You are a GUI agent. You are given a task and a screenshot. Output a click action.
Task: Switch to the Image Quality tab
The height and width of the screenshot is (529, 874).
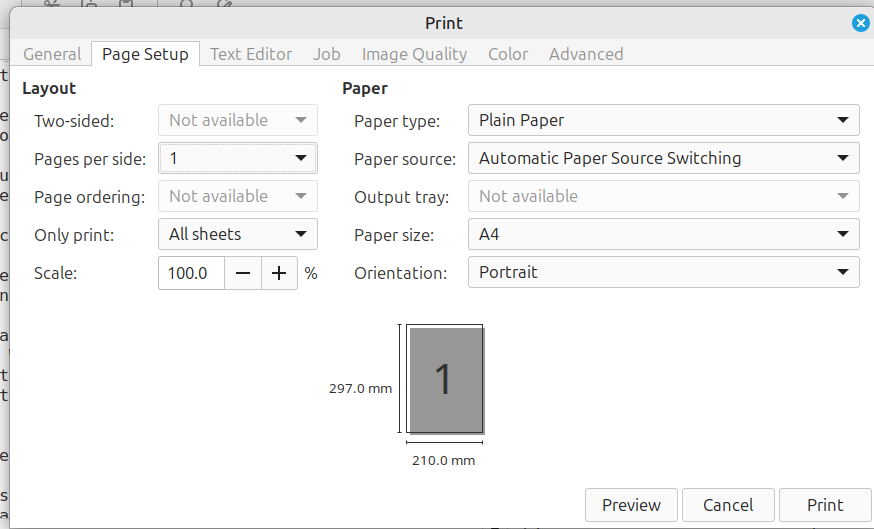pos(414,54)
